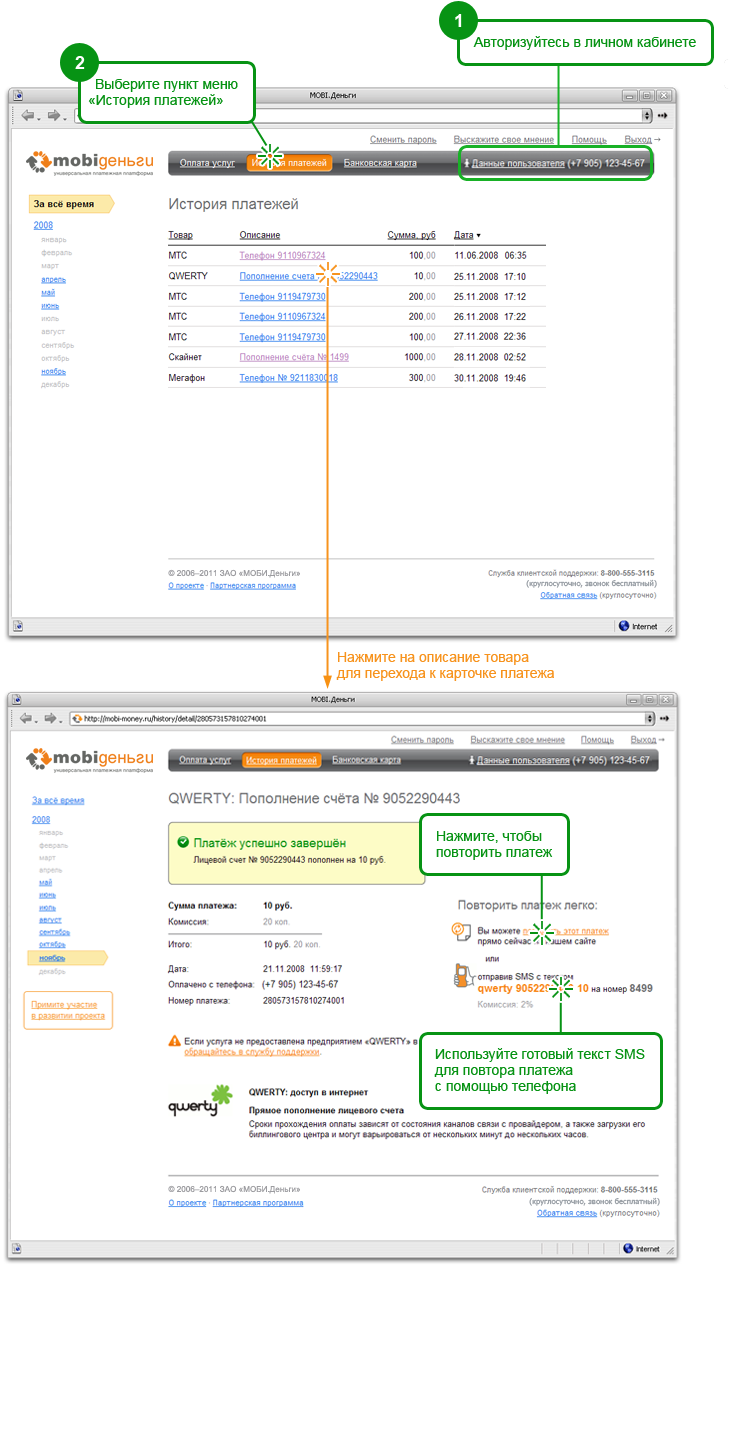Filter by сентябрь in the lower window sidebar
The height and width of the screenshot is (1450, 750).
(55, 932)
